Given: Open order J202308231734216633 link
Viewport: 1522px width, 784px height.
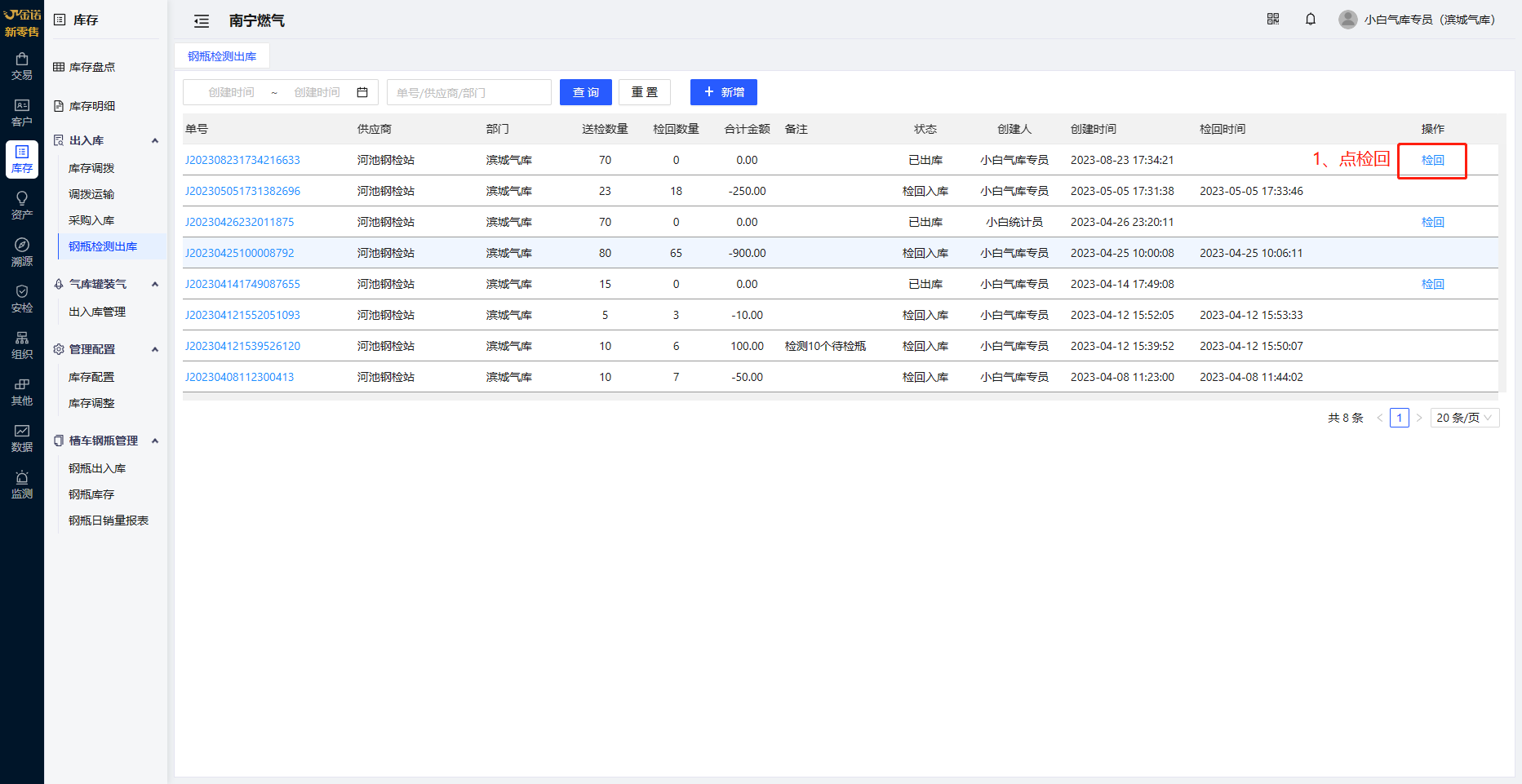Looking at the screenshot, I should pyautogui.click(x=242, y=160).
